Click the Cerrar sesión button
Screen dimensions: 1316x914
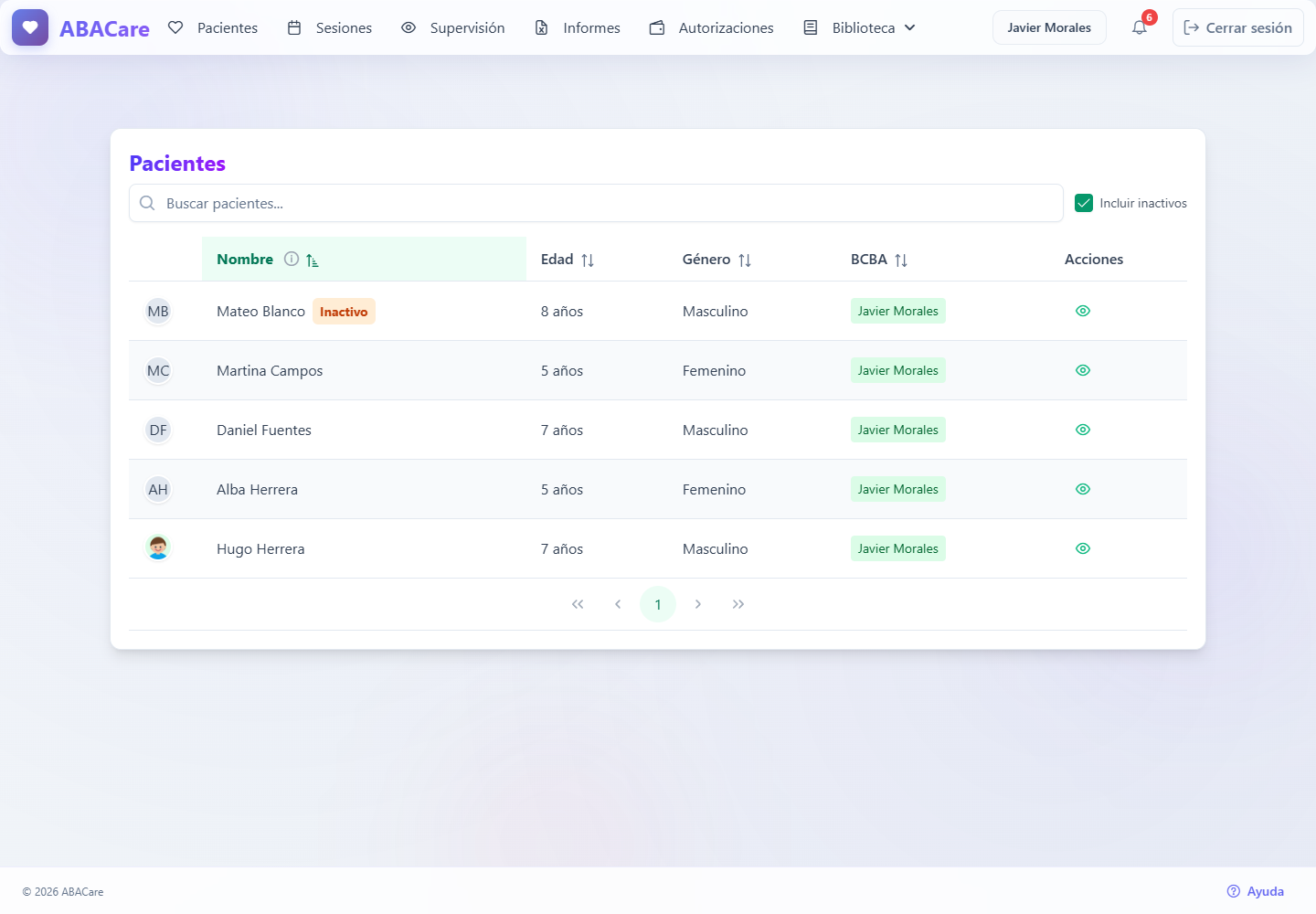(1238, 27)
